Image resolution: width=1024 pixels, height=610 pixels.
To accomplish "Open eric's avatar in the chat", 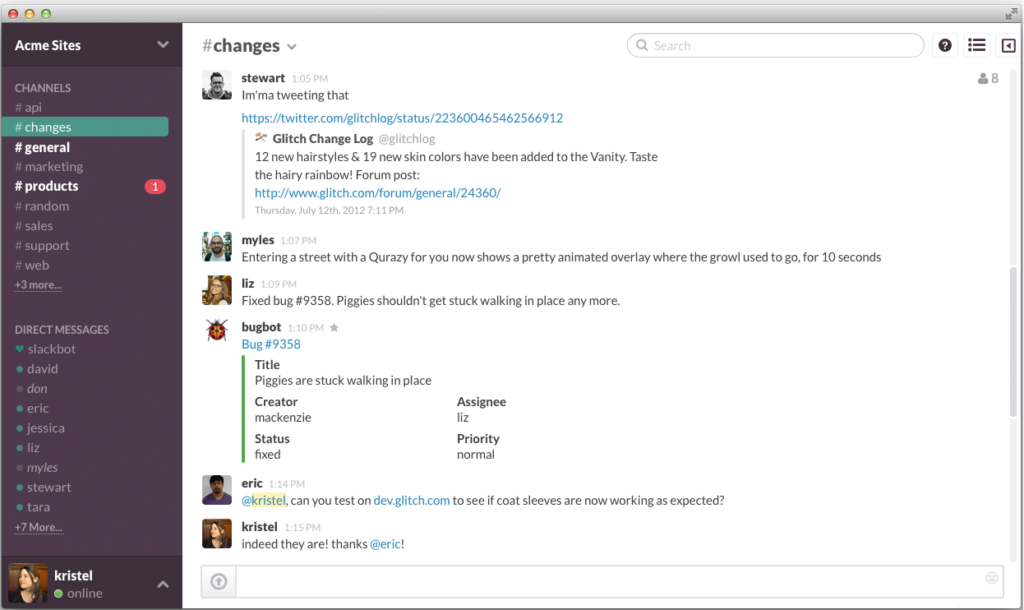I will (217, 490).
